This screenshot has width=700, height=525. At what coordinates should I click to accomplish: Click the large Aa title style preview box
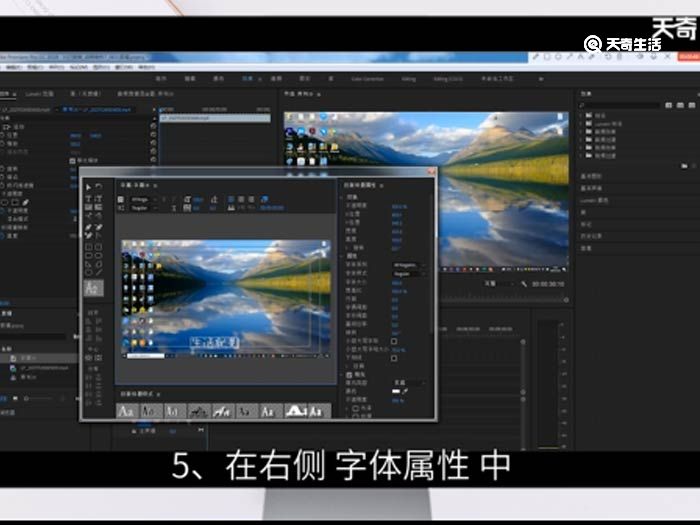[x=93, y=287]
